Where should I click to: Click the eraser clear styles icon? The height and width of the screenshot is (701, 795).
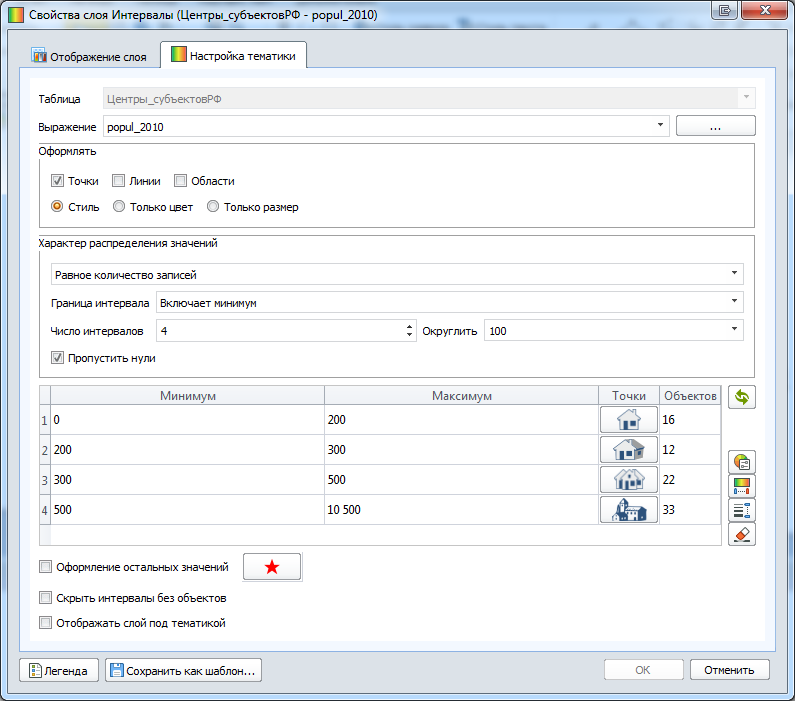click(742, 534)
